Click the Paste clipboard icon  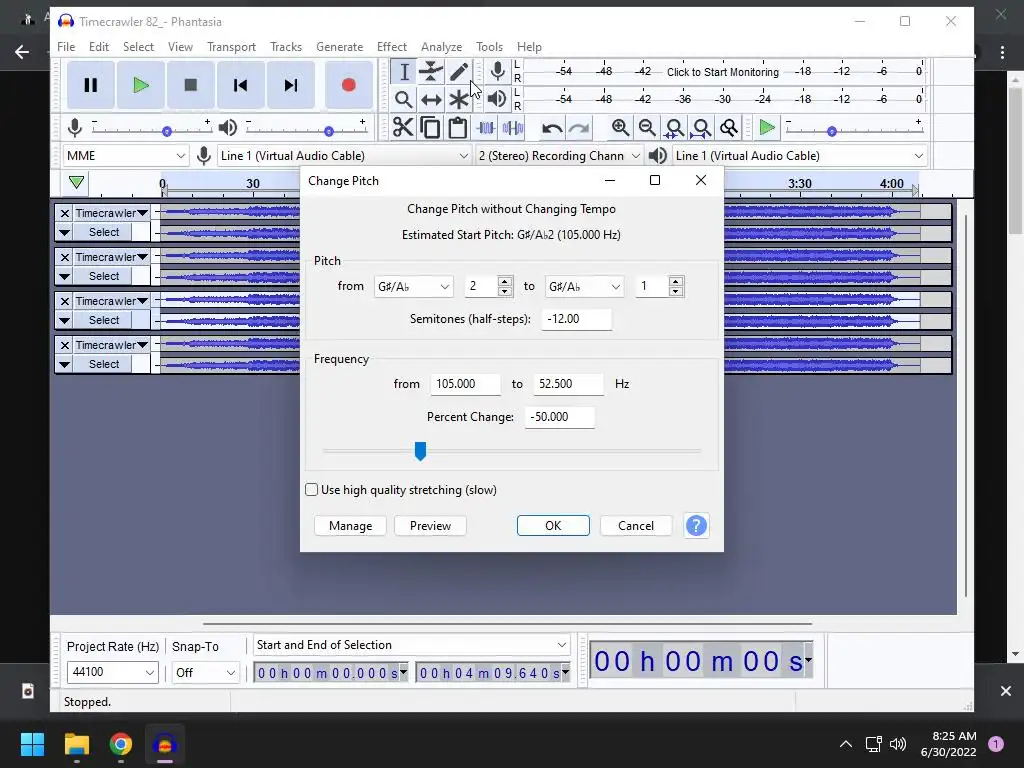pyautogui.click(x=458, y=127)
